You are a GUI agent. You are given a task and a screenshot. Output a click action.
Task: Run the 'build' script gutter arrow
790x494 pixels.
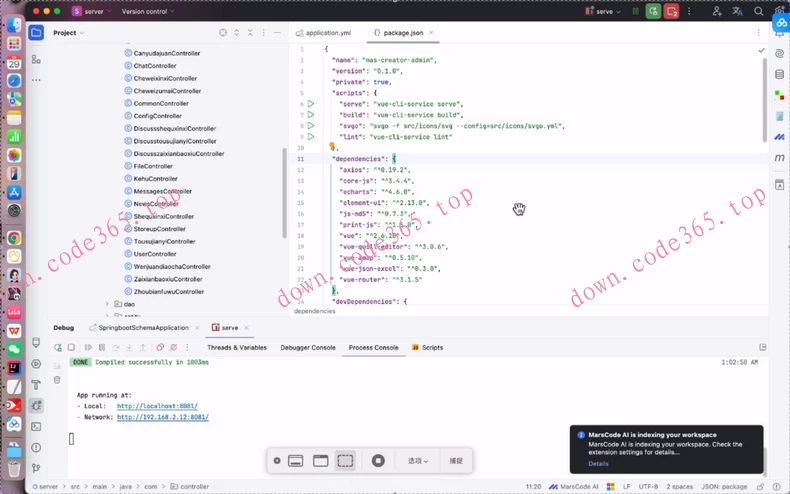[311, 115]
